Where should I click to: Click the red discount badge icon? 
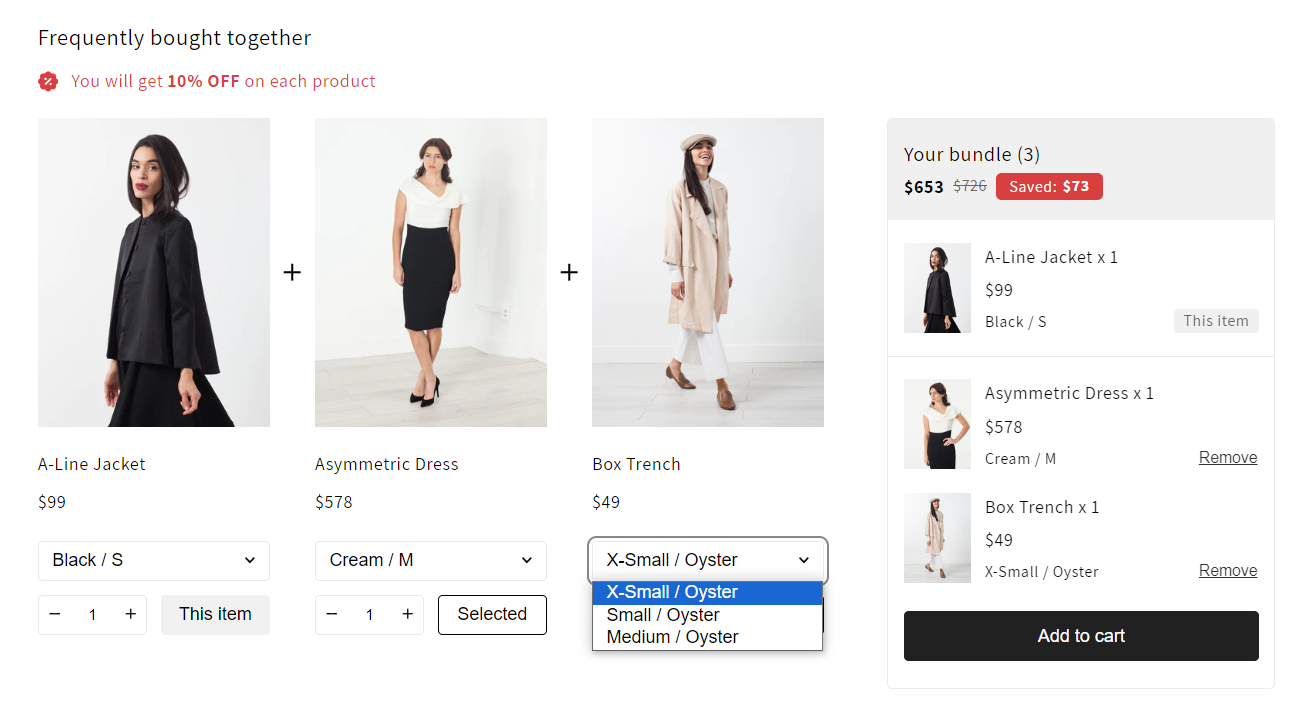click(48, 82)
